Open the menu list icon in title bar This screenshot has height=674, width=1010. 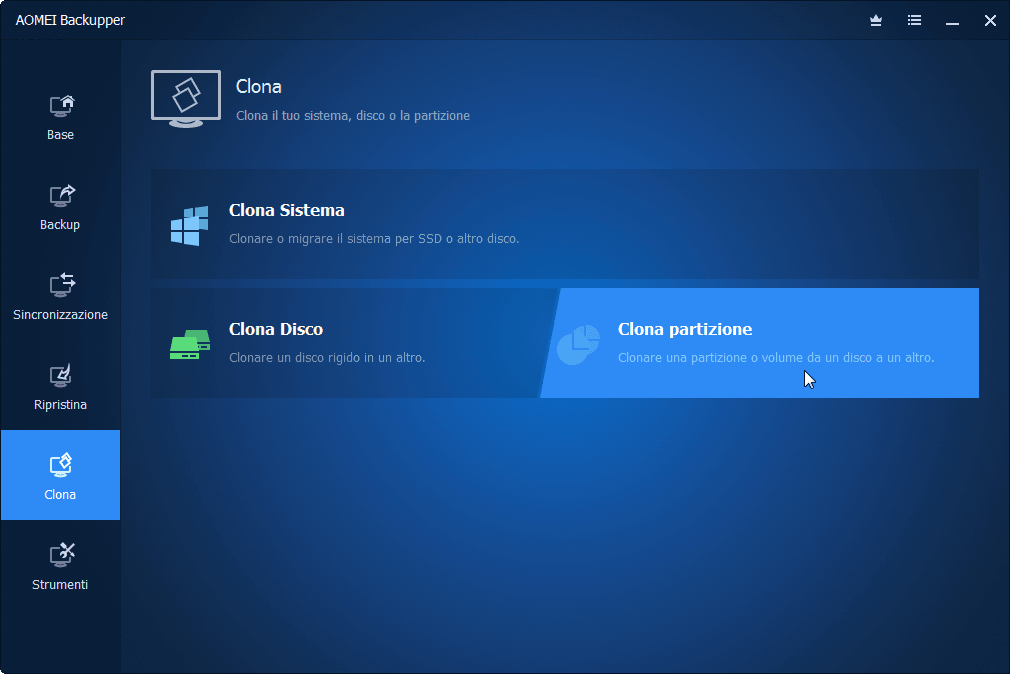pyautogui.click(x=914, y=21)
